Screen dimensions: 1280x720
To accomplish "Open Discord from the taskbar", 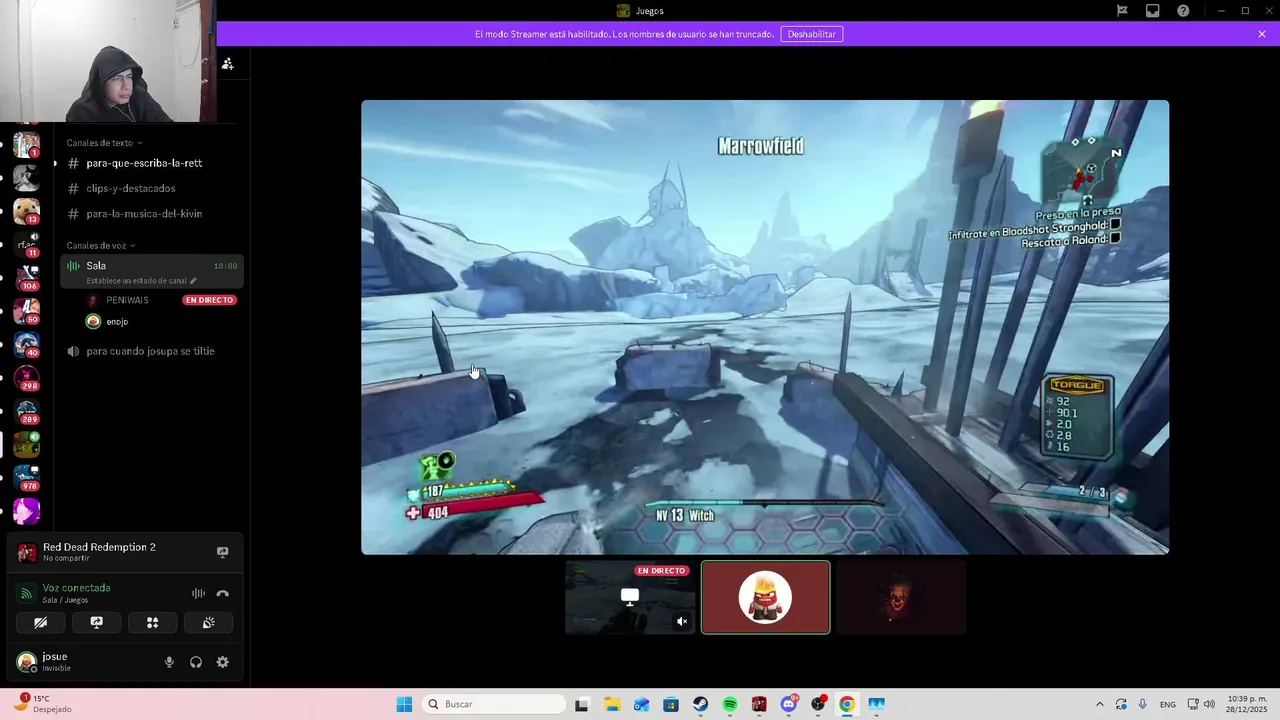I will tap(789, 704).
